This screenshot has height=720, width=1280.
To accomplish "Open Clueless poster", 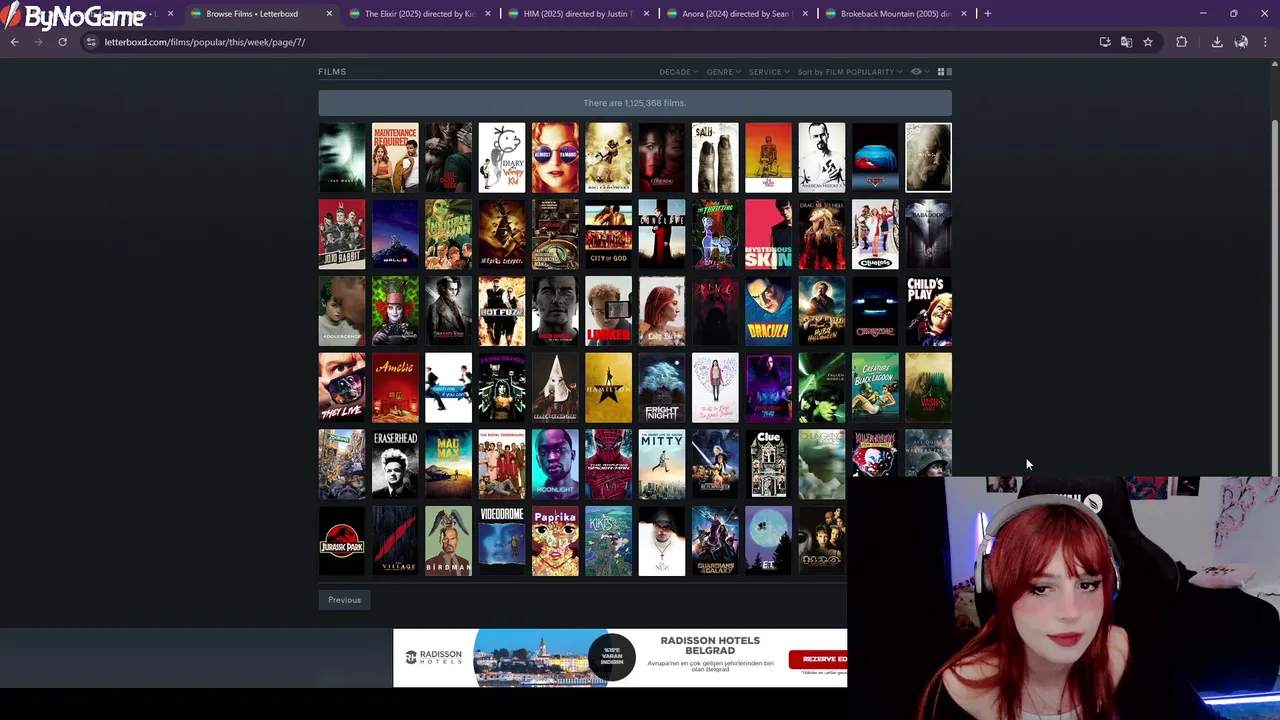I will tap(875, 234).
